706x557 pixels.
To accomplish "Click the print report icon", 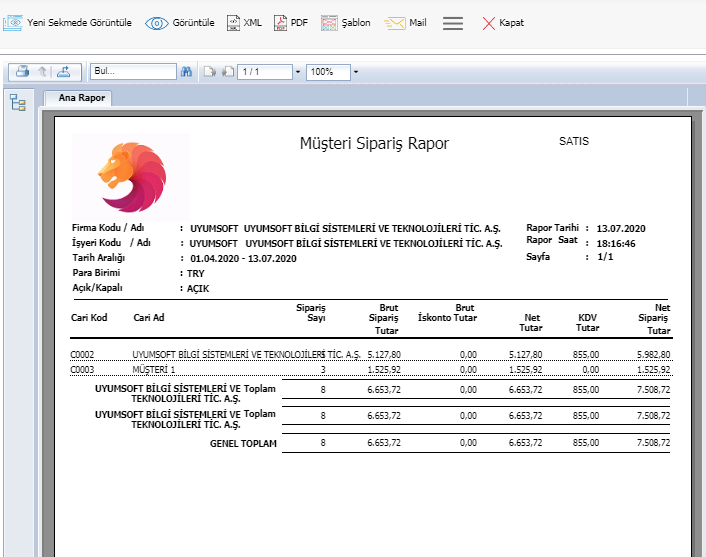I will tap(21, 72).
